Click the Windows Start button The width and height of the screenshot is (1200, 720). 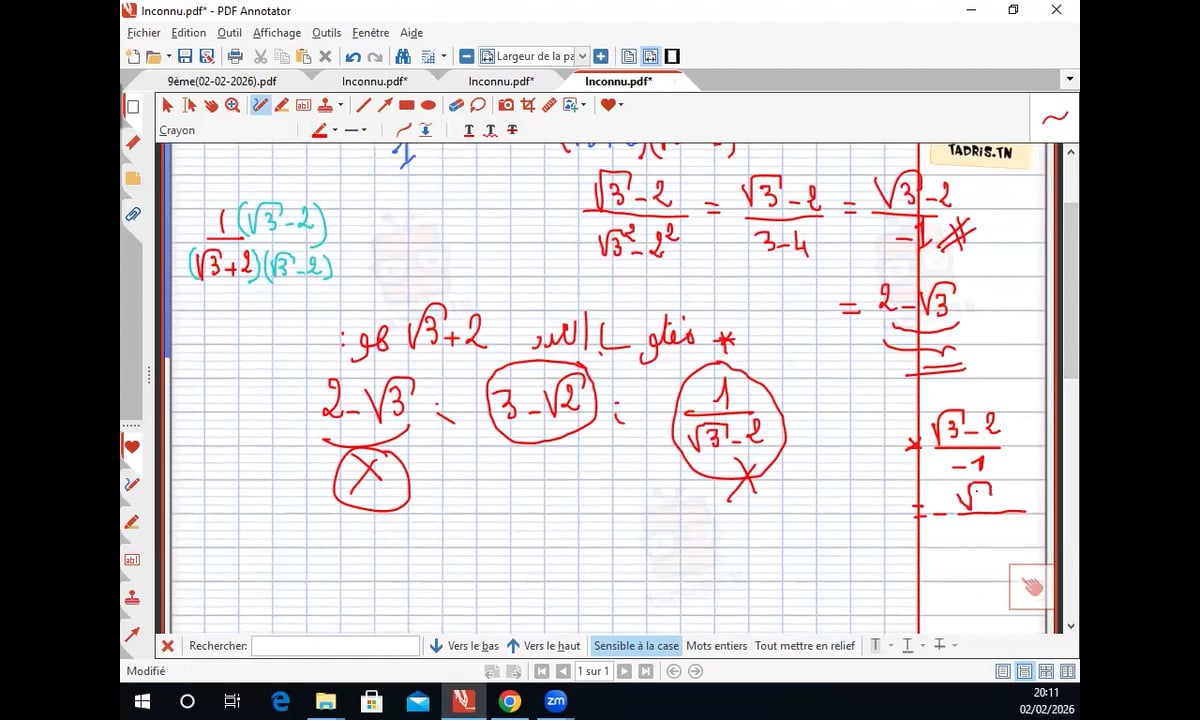click(x=142, y=701)
